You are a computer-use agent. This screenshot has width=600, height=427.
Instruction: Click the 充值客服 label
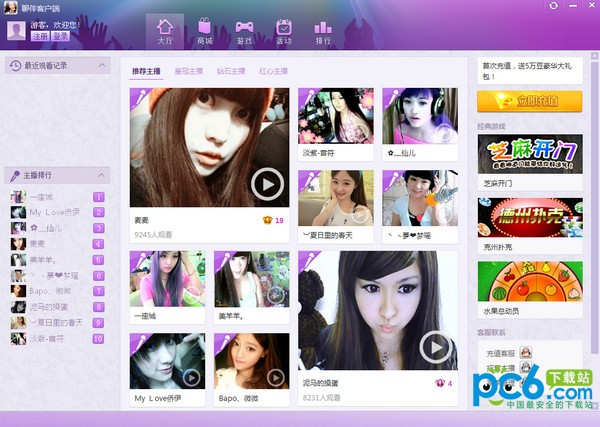coord(501,353)
